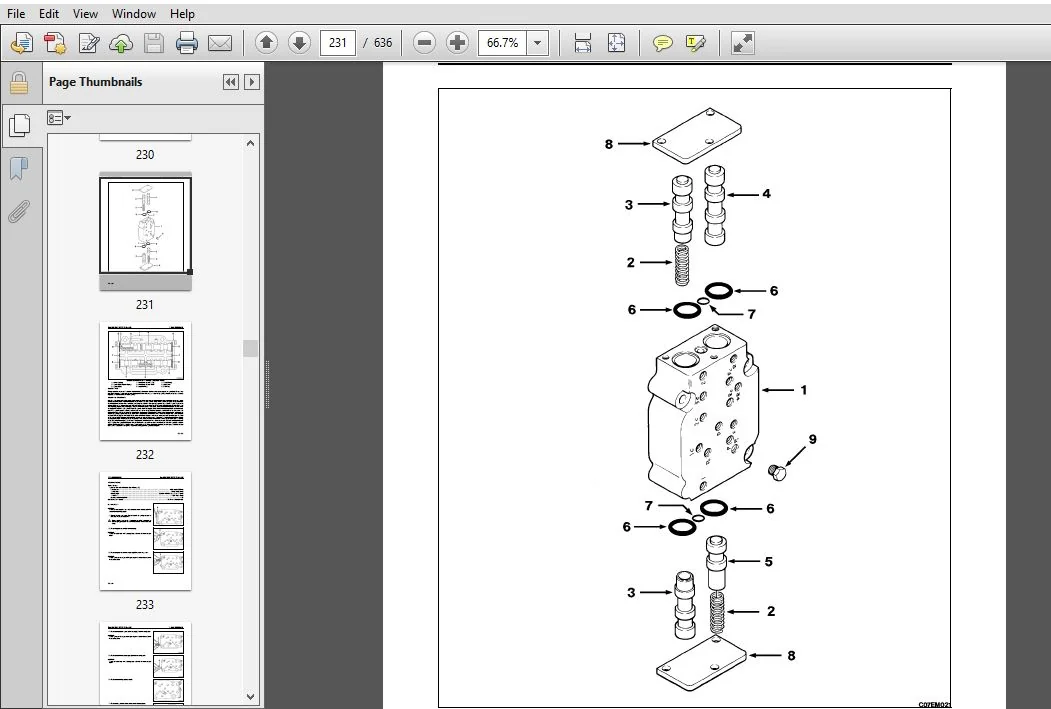Open the zoom level dropdown arrow

pyautogui.click(x=538, y=43)
